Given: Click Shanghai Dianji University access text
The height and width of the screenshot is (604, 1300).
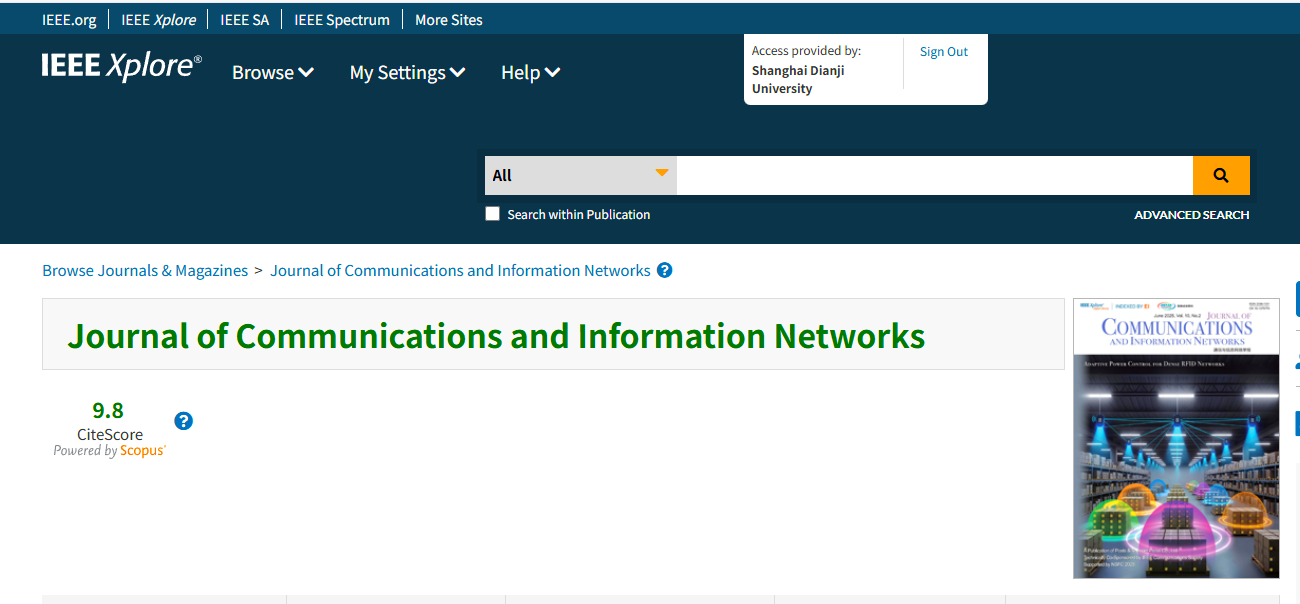Looking at the screenshot, I should (x=798, y=80).
